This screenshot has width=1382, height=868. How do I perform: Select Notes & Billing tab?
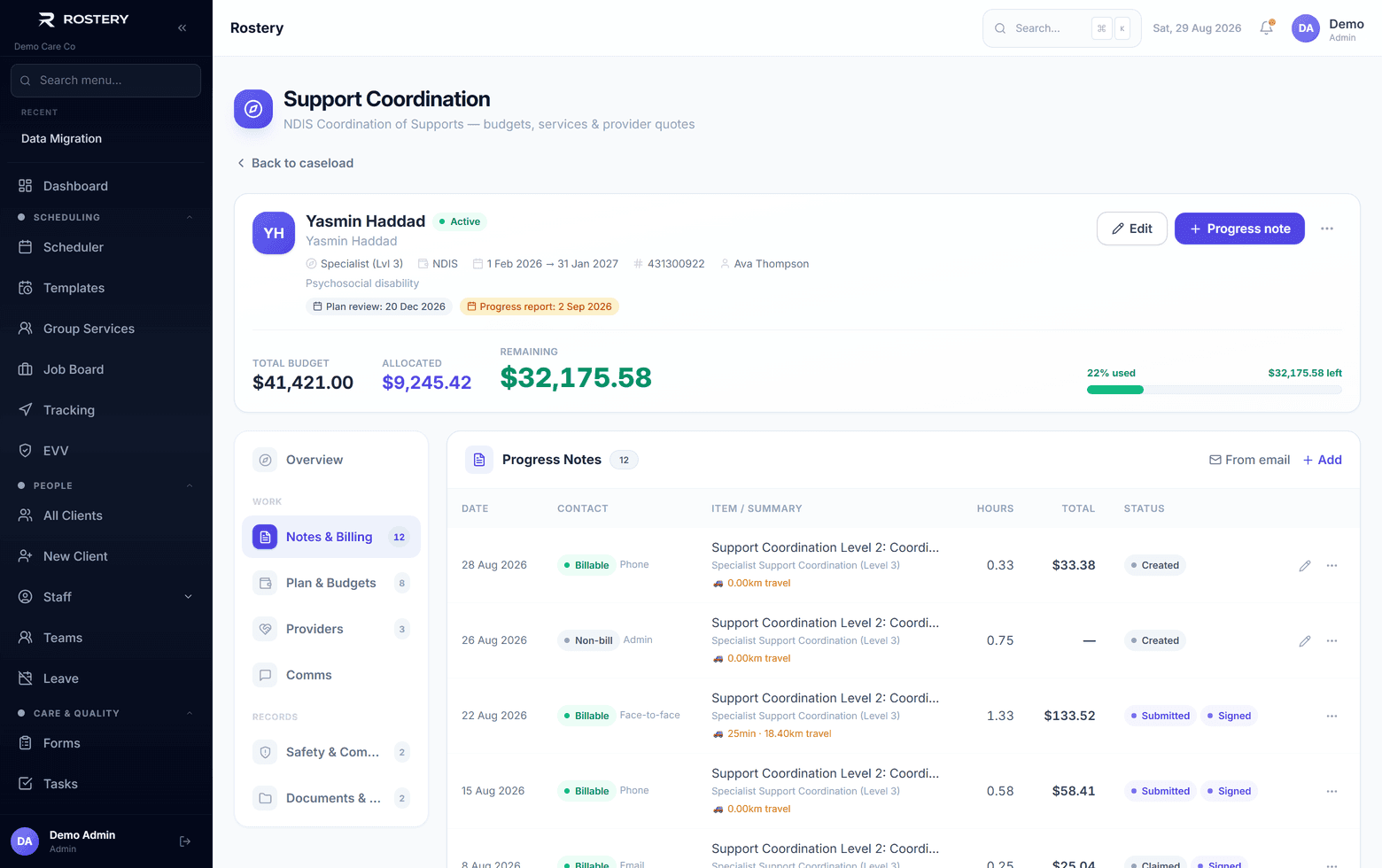(330, 537)
